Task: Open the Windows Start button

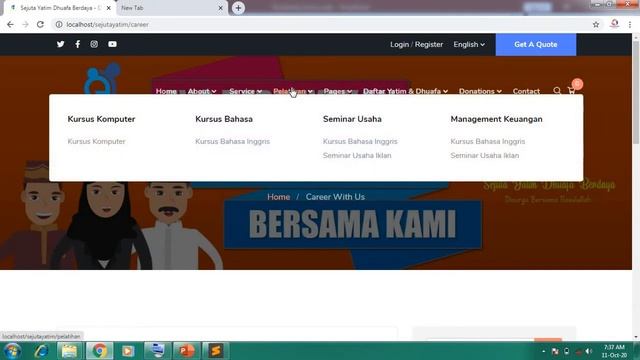Action: [12, 351]
